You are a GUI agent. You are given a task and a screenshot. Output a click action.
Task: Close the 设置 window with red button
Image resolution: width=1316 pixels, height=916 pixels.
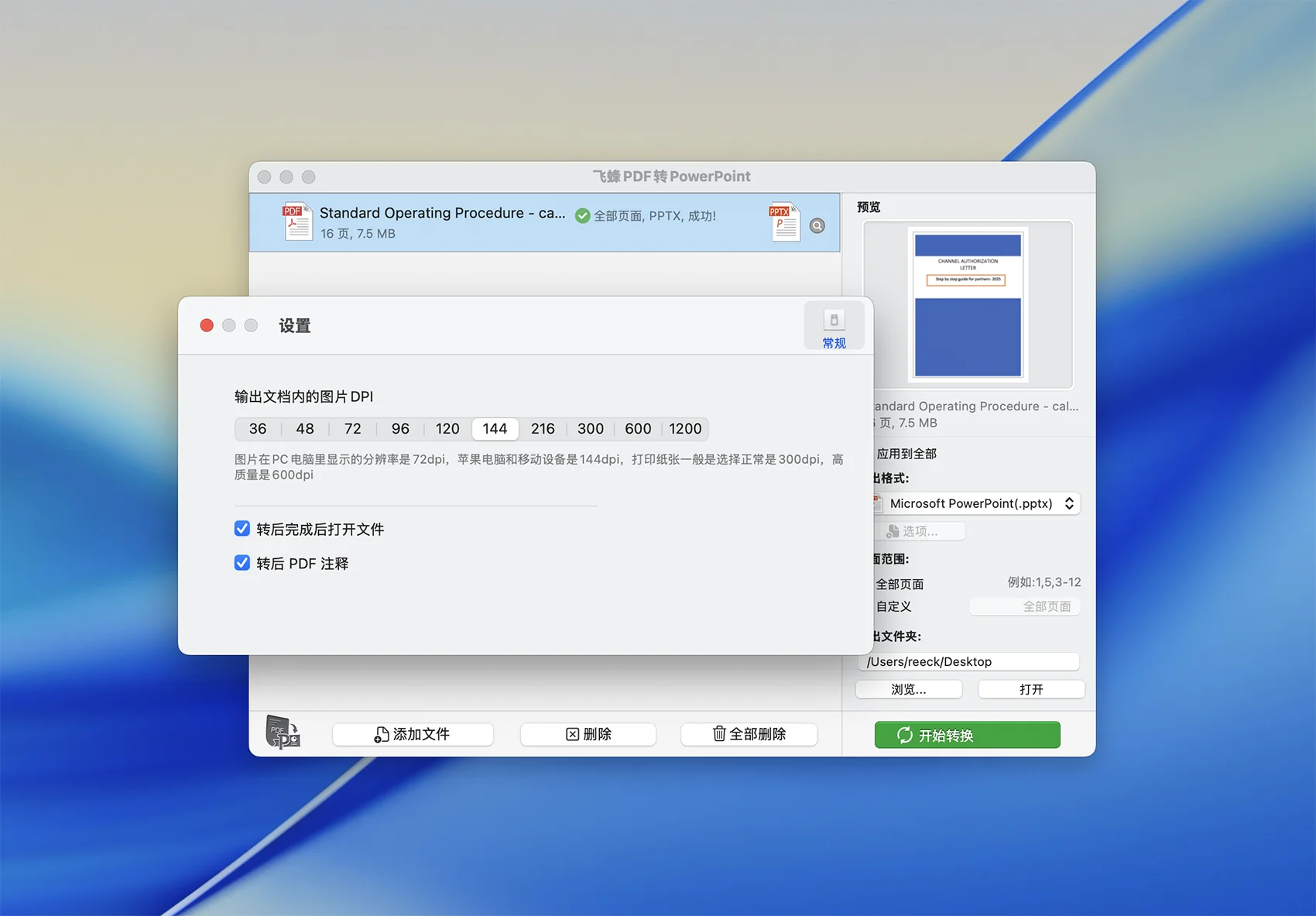207,325
